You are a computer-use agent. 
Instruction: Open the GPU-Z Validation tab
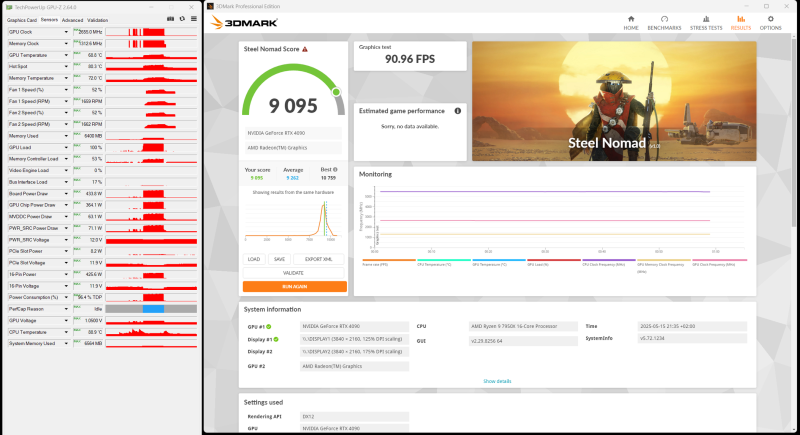97,20
